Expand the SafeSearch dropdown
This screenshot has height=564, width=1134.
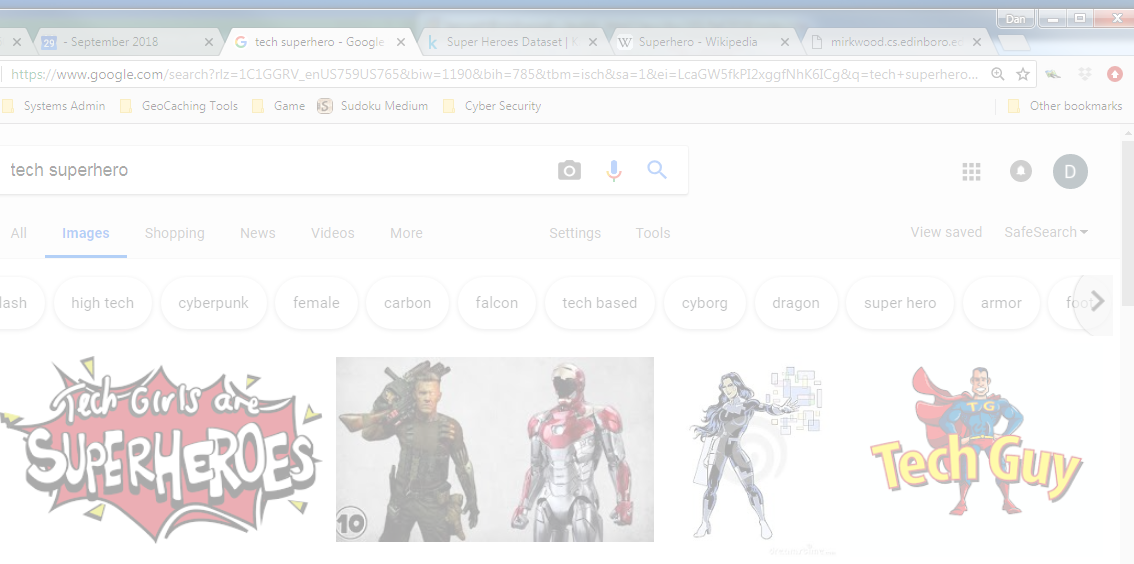[x=1046, y=232]
